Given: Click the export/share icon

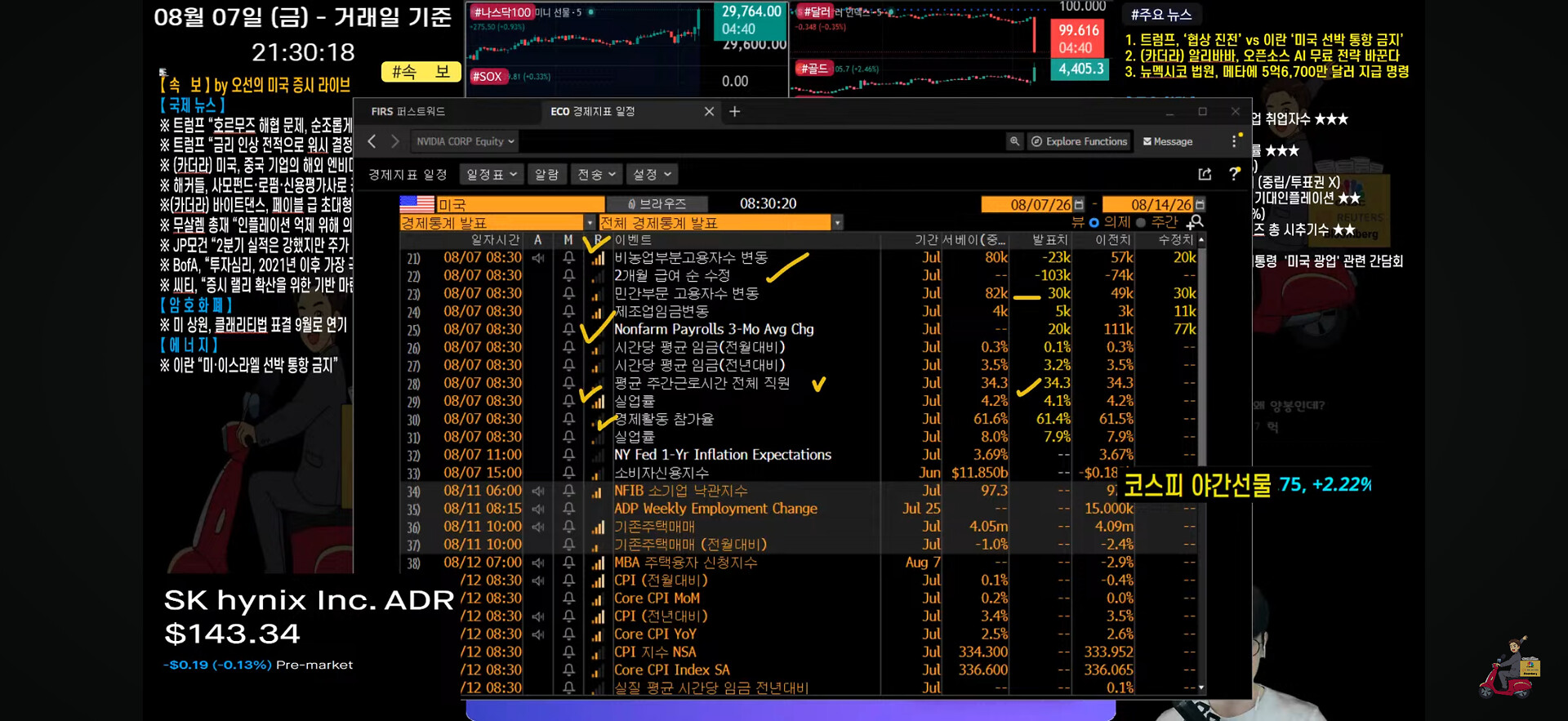Looking at the screenshot, I should [1205, 174].
